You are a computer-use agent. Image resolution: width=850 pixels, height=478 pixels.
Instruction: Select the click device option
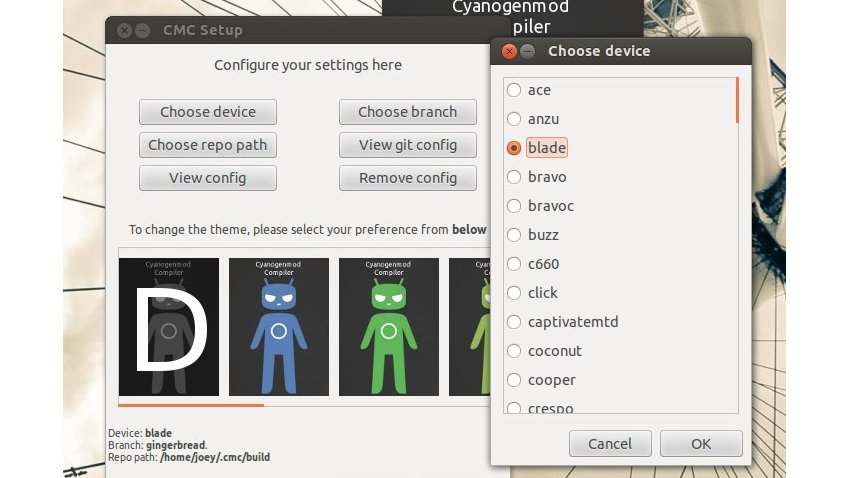(x=514, y=293)
